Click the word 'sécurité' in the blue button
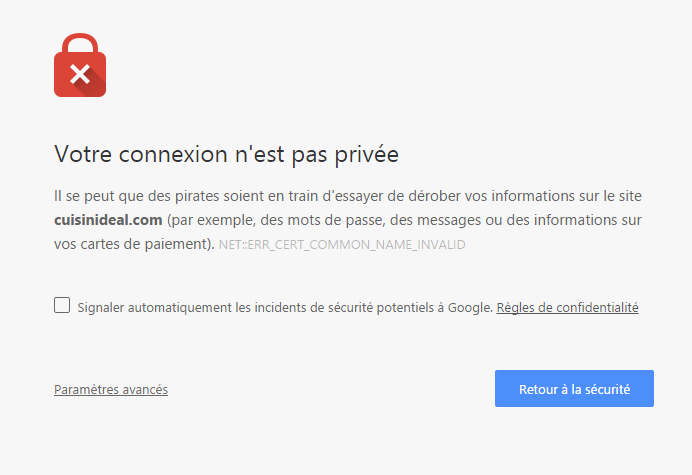The image size is (692, 475). point(608,389)
